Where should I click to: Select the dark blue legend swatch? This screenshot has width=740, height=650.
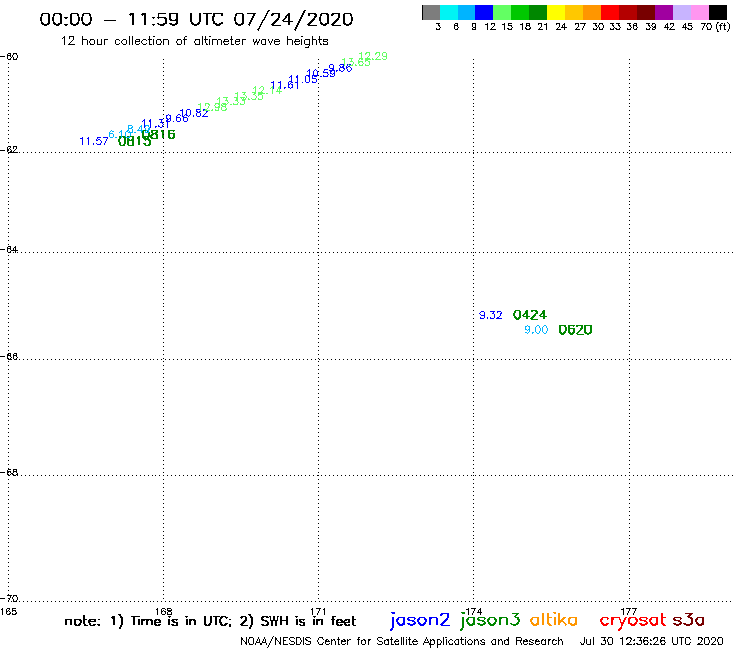point(484,12)
